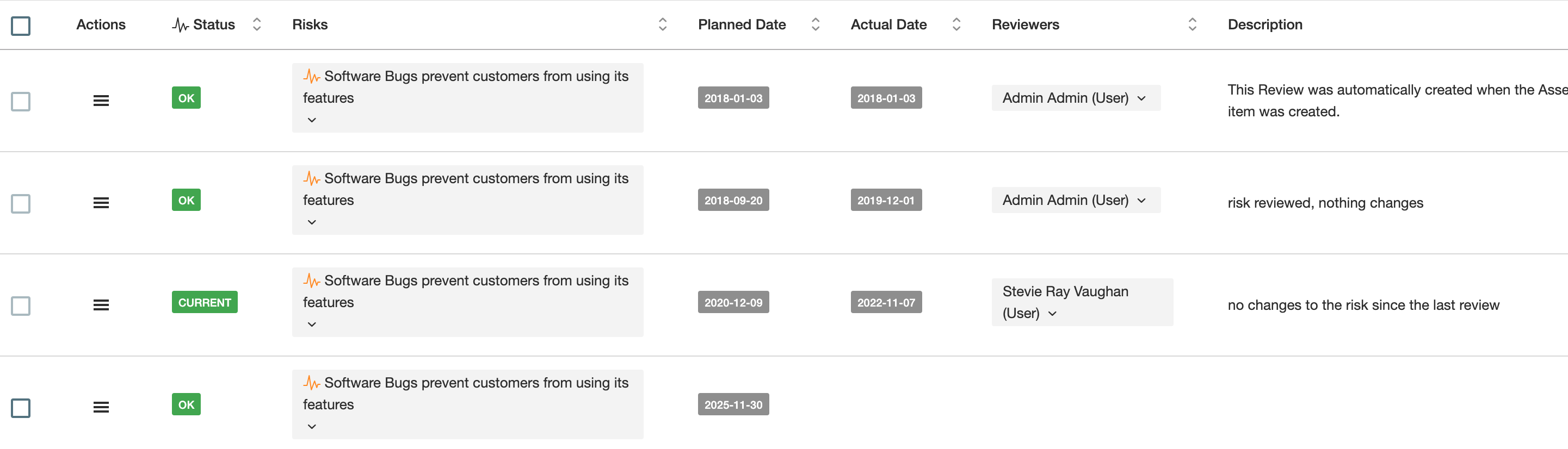The height and width of the screenshot is (449, 1568).
Task: Click the sort icon beside Actual Date
Action: (x=956, y=24)
